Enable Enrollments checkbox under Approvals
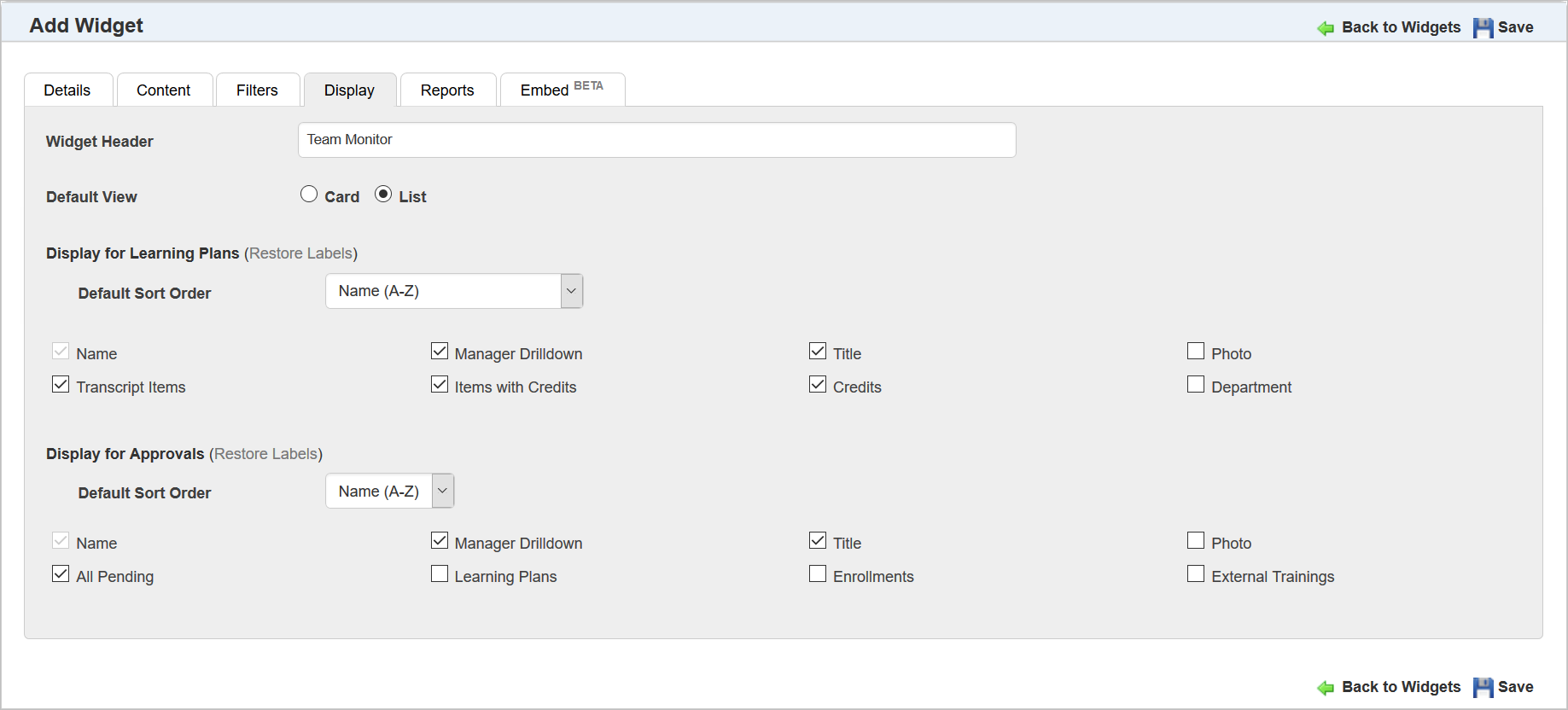Screen dimensions: 1568x710 coord(818,574)
